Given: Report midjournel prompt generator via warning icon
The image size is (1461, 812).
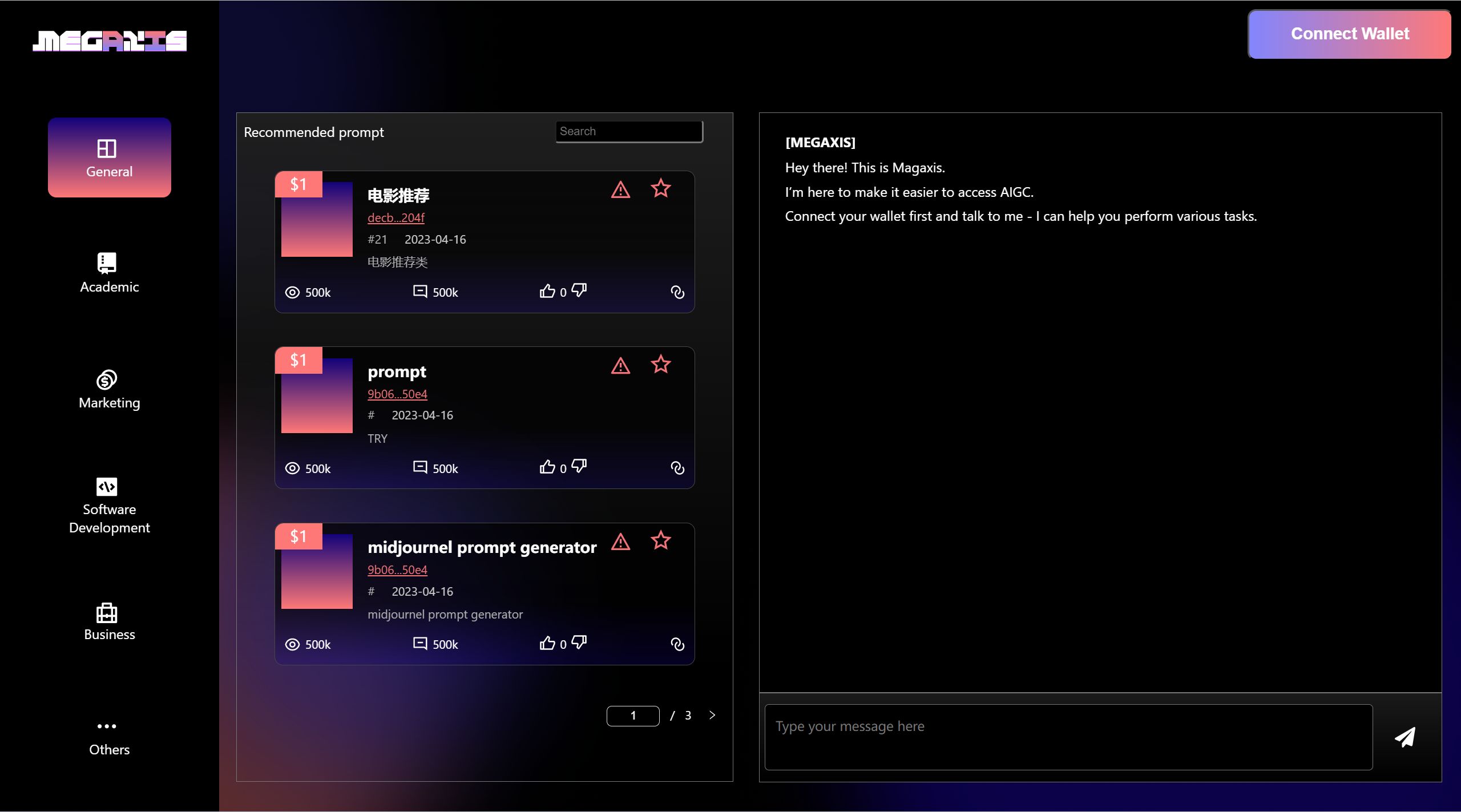Looking at the screenshot, I should [620, 542].
